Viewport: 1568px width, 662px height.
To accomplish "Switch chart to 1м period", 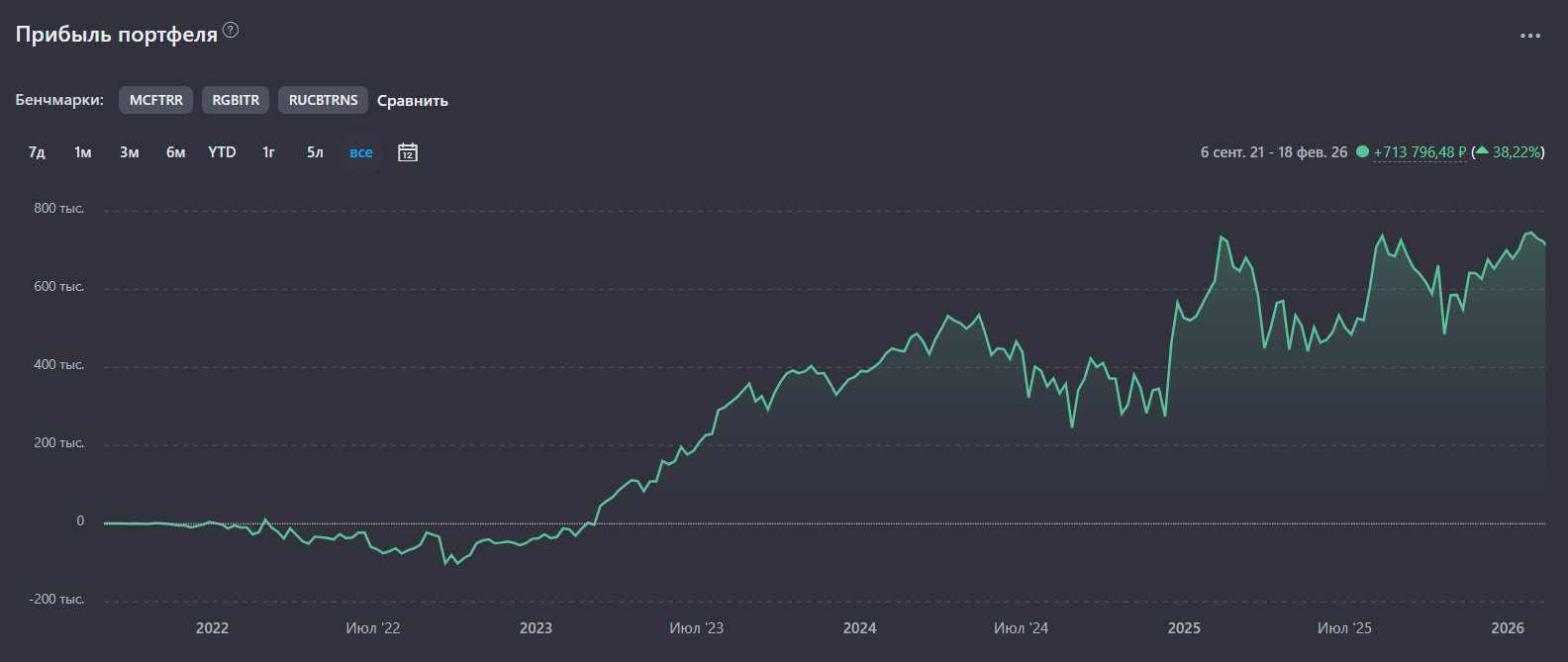I will click(83, 152).
